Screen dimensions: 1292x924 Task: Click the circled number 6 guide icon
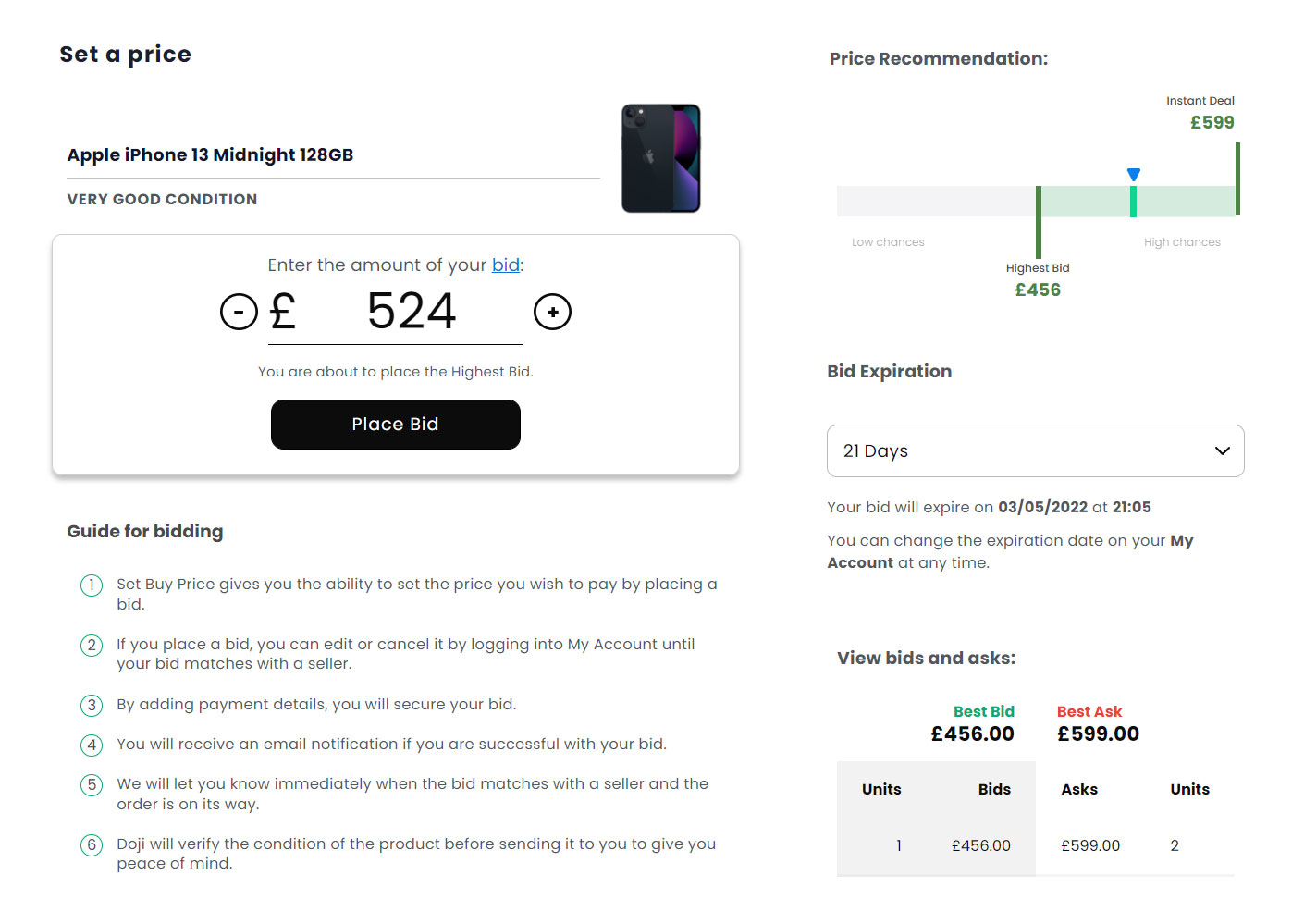pyautogui.click(x=92, y=845)
